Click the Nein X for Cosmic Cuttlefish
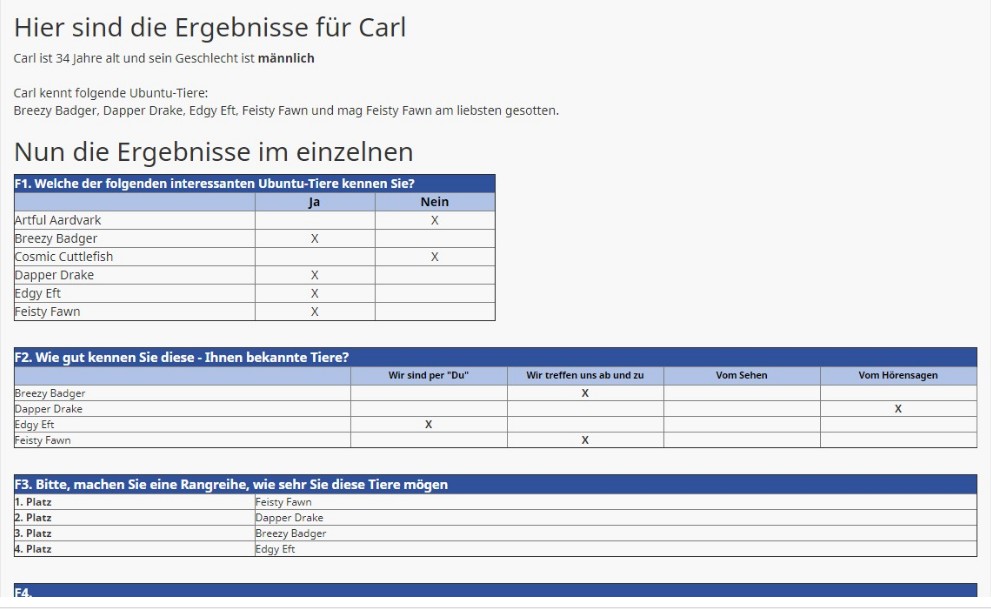 tap(435, 257)
